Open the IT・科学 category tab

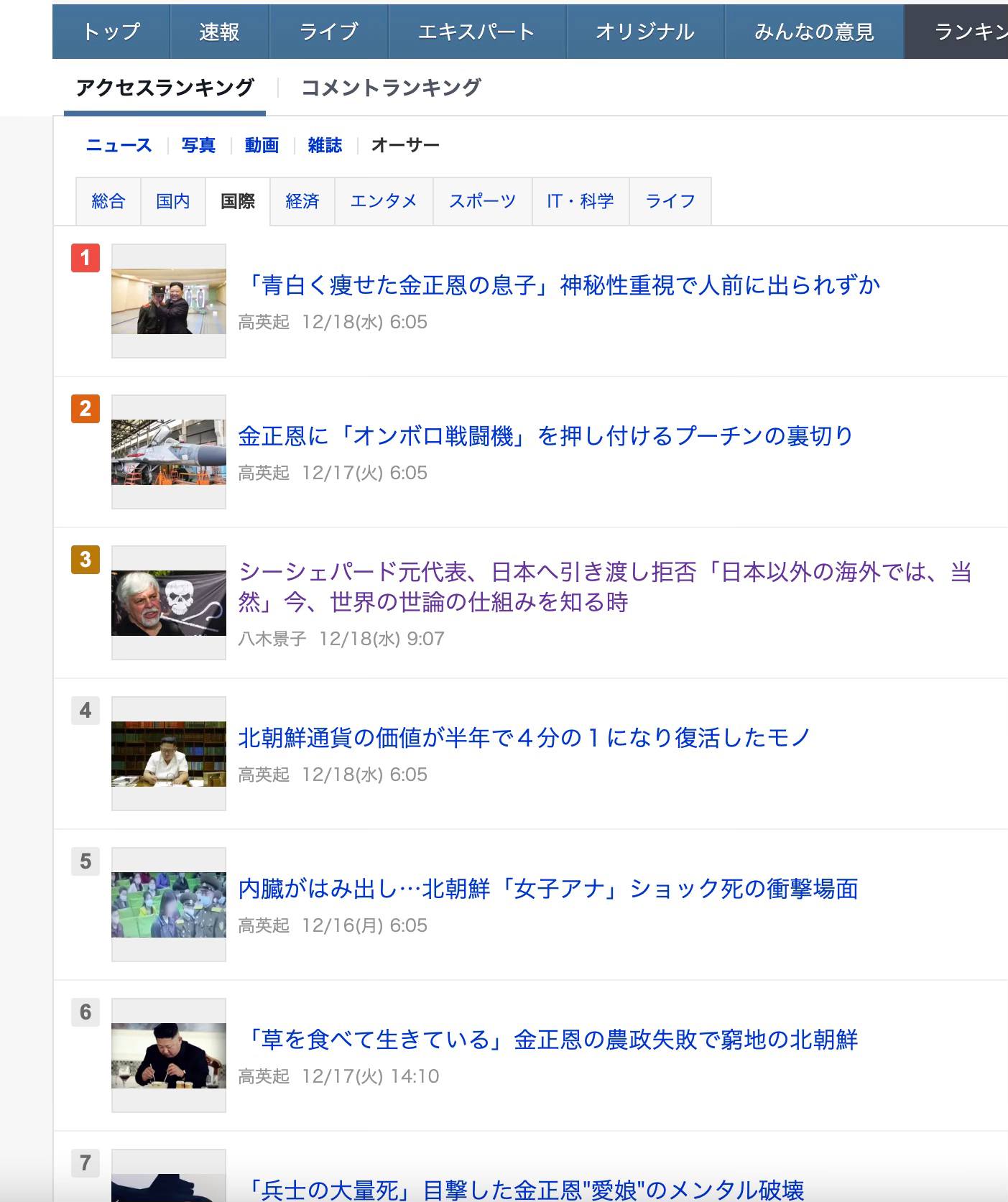click(x=581, y=201)
